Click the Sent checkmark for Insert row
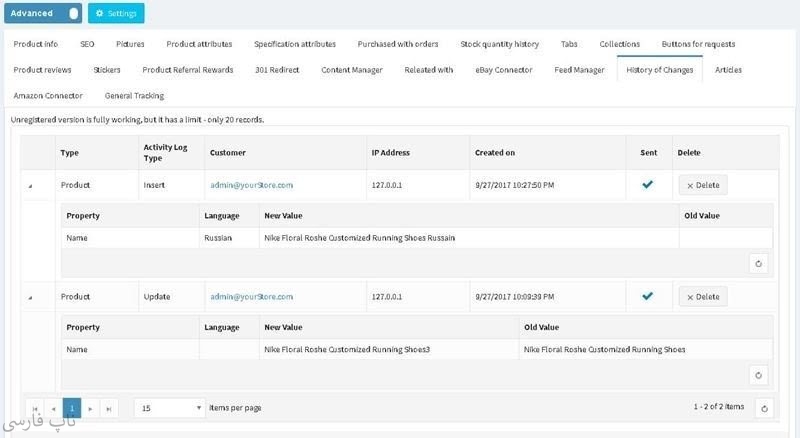Image resolution: width=800 pixels, height=438 pixels. click(647, 184)
